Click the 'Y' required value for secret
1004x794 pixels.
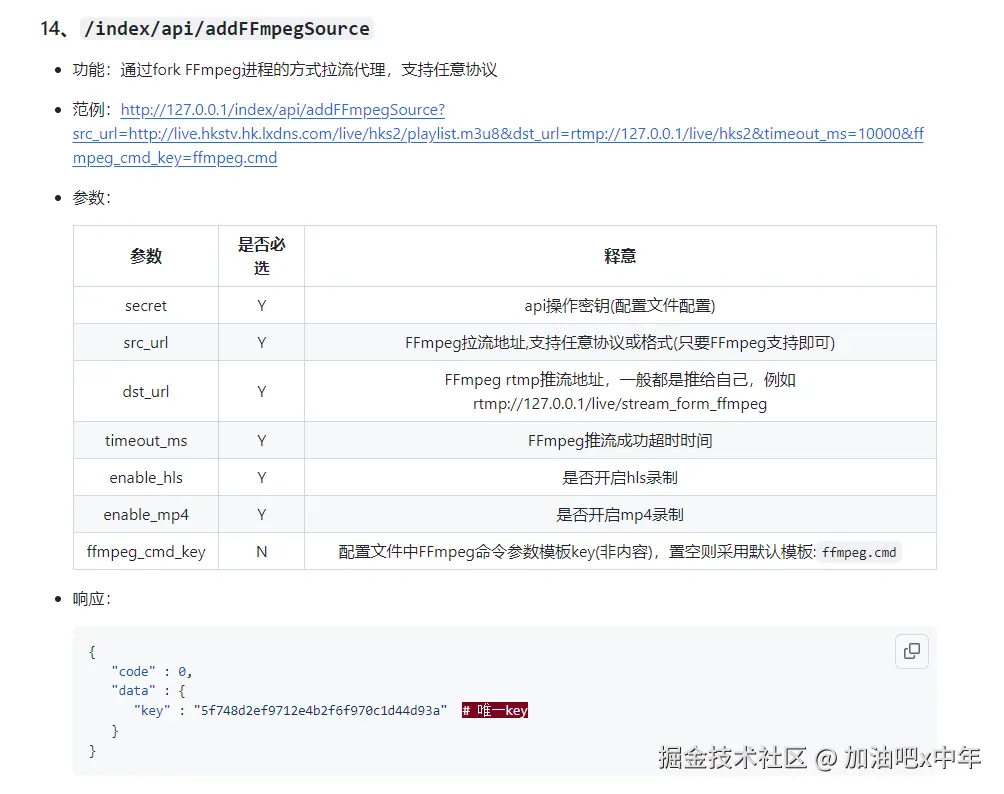261,305
